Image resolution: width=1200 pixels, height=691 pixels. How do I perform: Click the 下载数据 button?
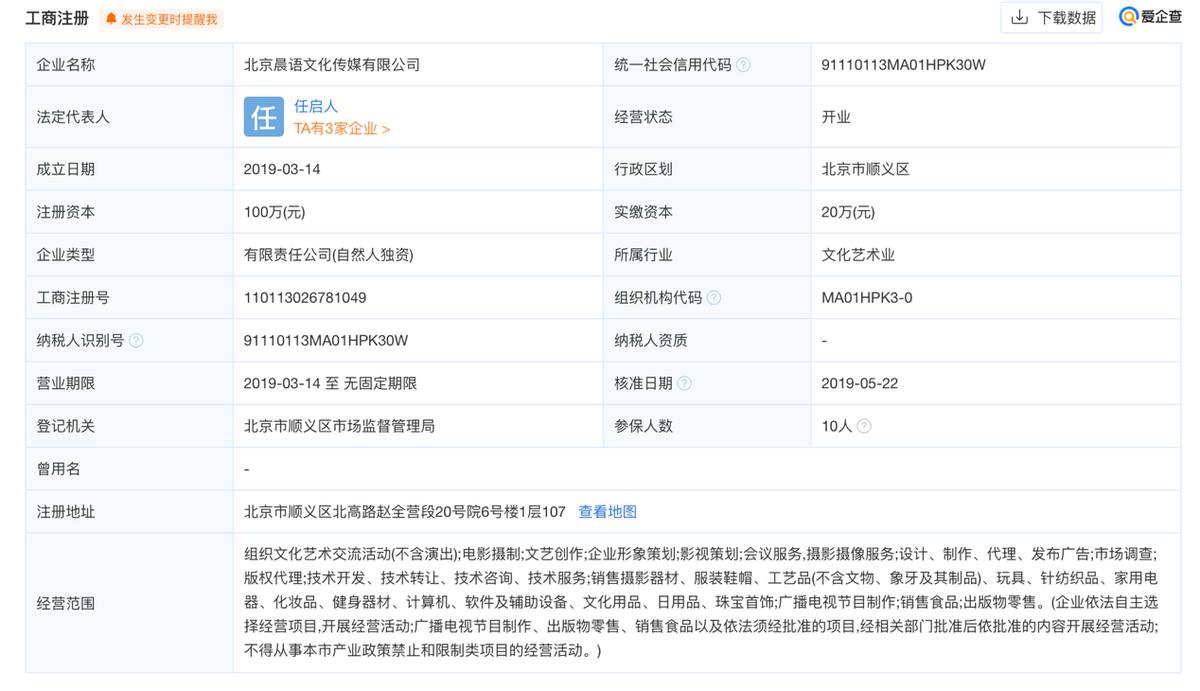point(1051,17)
